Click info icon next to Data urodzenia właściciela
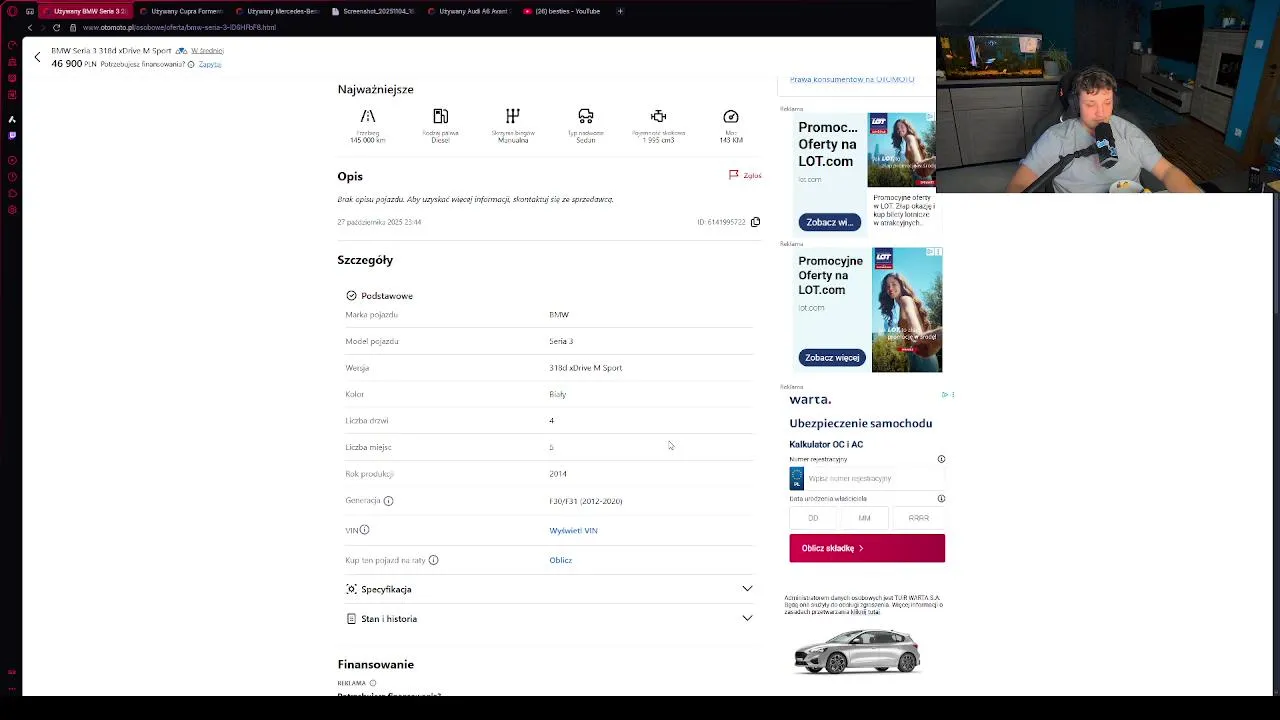The height and width of the screenshot is (720, 1280). (941, 498)
